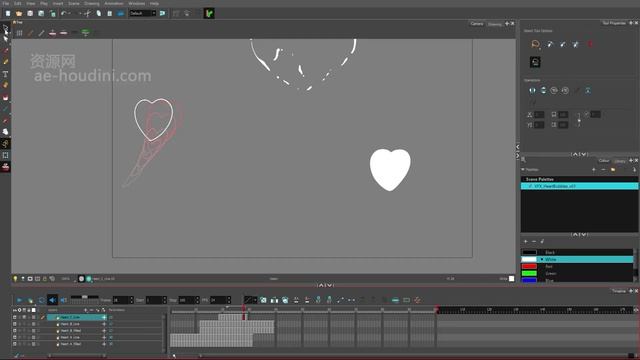640x360 pixels.
Task: Click Flip Vertical in Operations
Action: (x=543, y=90)
